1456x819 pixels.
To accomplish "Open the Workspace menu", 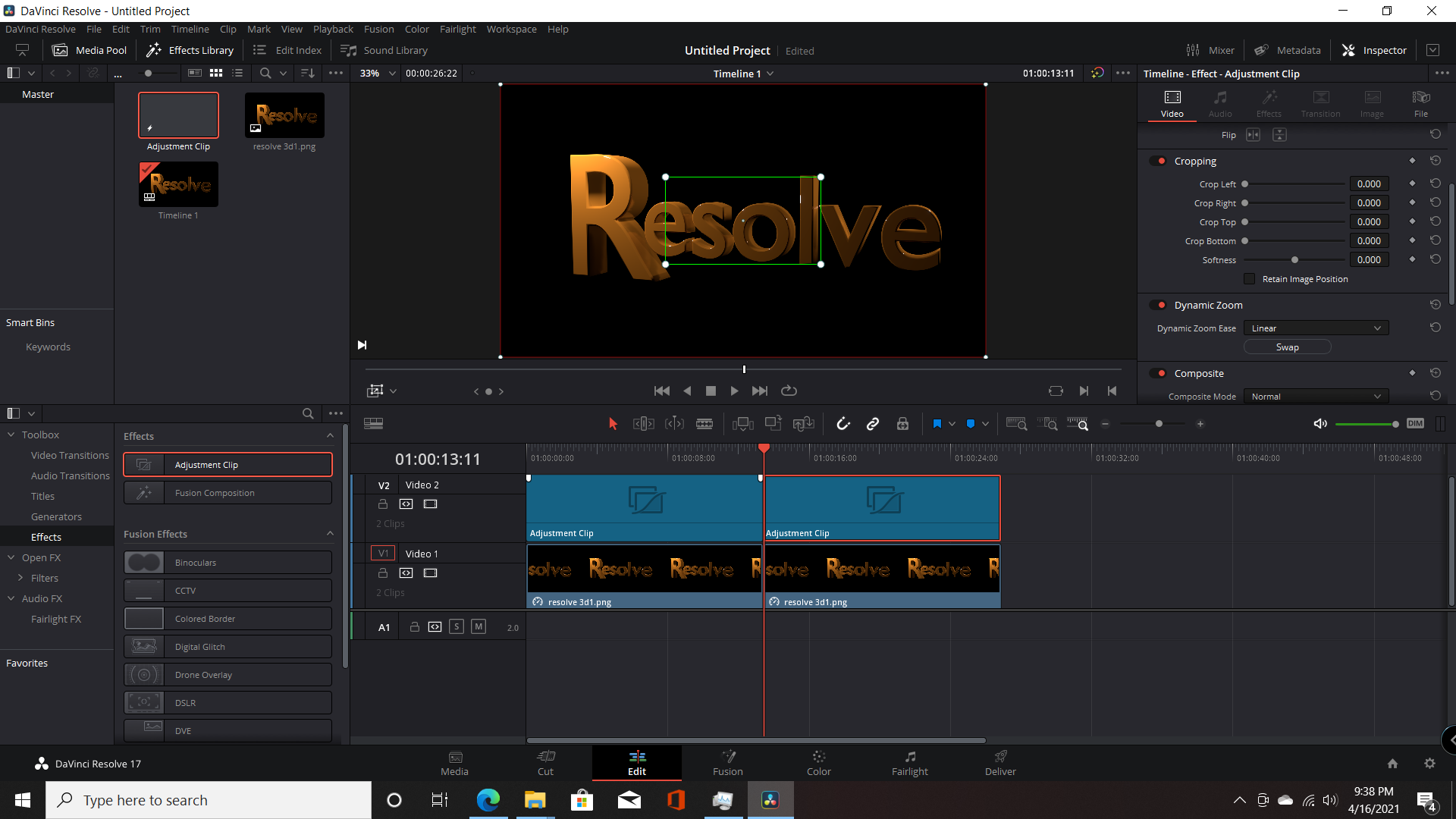I will pos(511,29).
